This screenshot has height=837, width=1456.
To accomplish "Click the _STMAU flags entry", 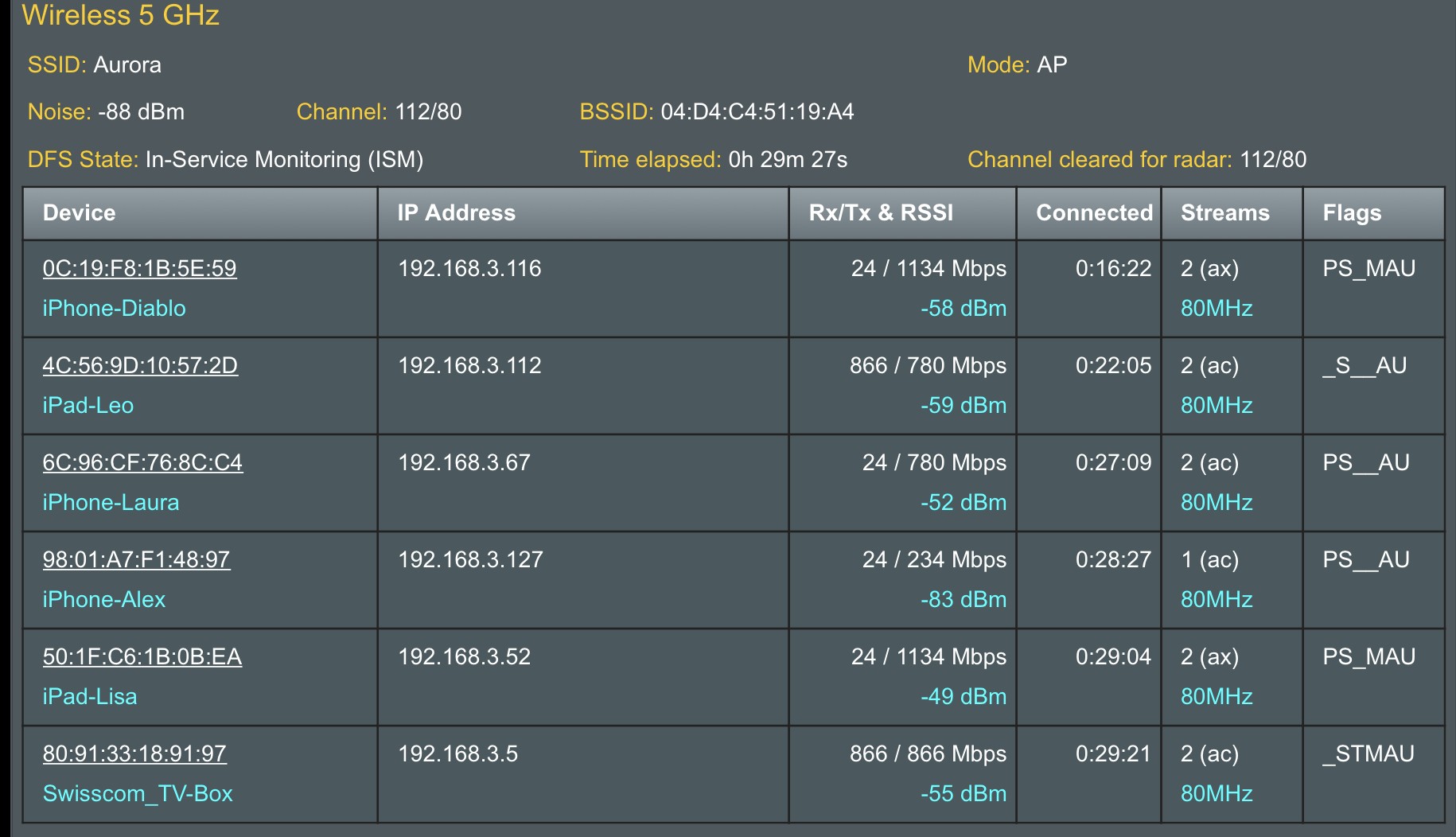I will pyautogui.click(x=1368, y=753).
